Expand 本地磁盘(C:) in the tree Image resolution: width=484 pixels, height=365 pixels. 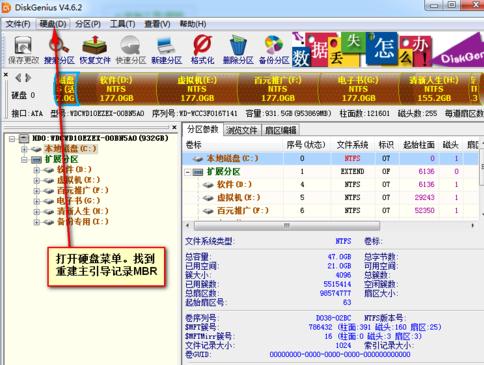[24, 149]
